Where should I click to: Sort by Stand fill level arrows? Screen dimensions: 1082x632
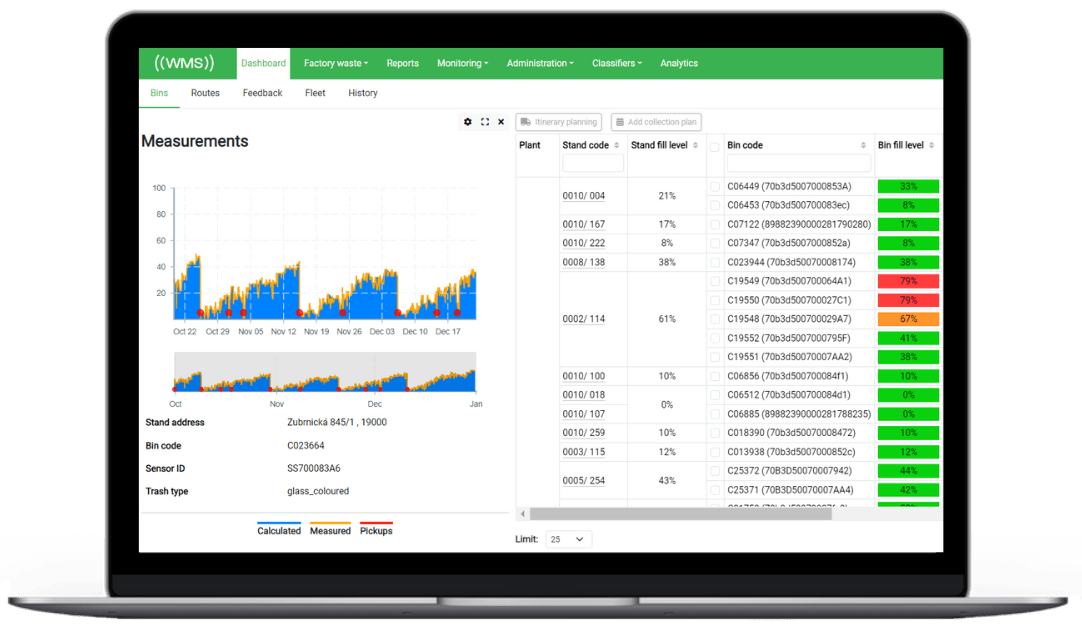(696, 146)
